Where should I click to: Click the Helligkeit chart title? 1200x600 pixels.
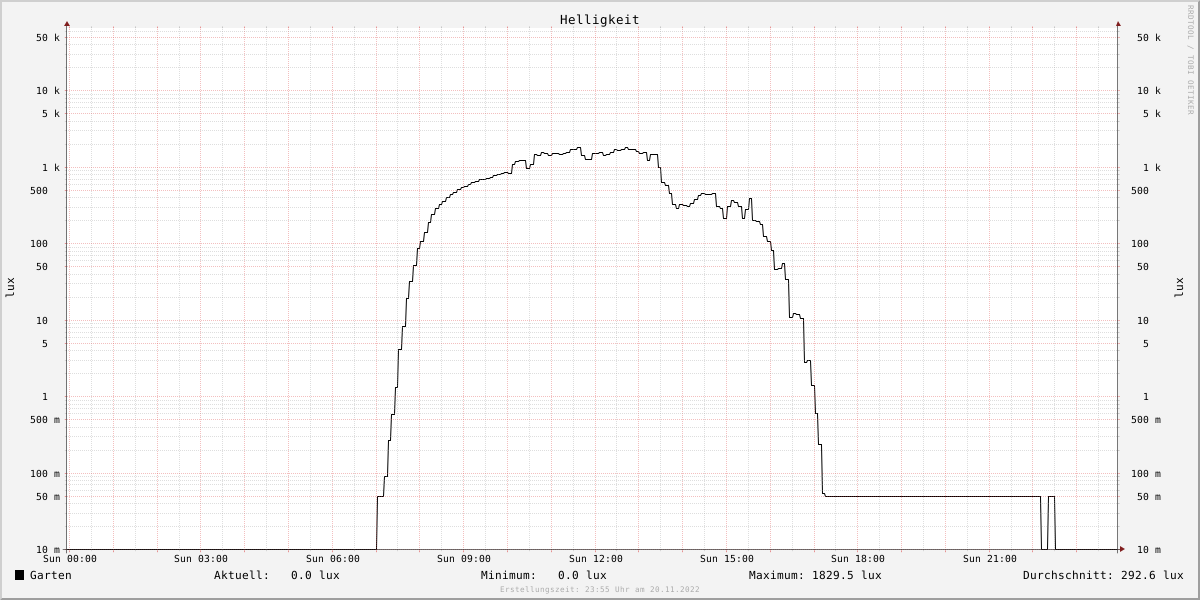click(600, 20)
